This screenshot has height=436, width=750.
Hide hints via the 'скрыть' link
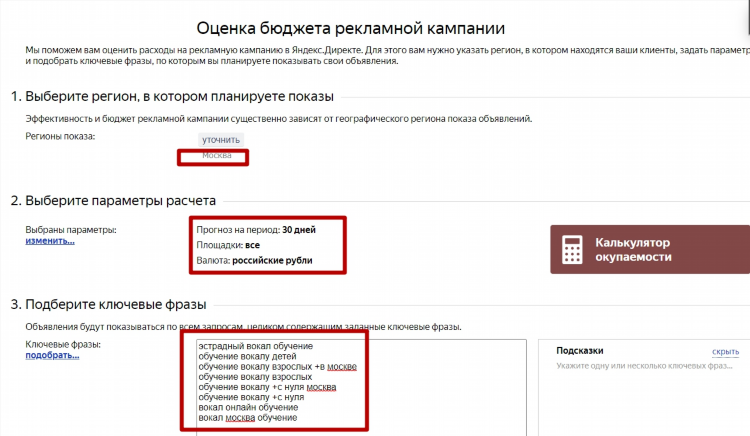click(x=725, y=352)
